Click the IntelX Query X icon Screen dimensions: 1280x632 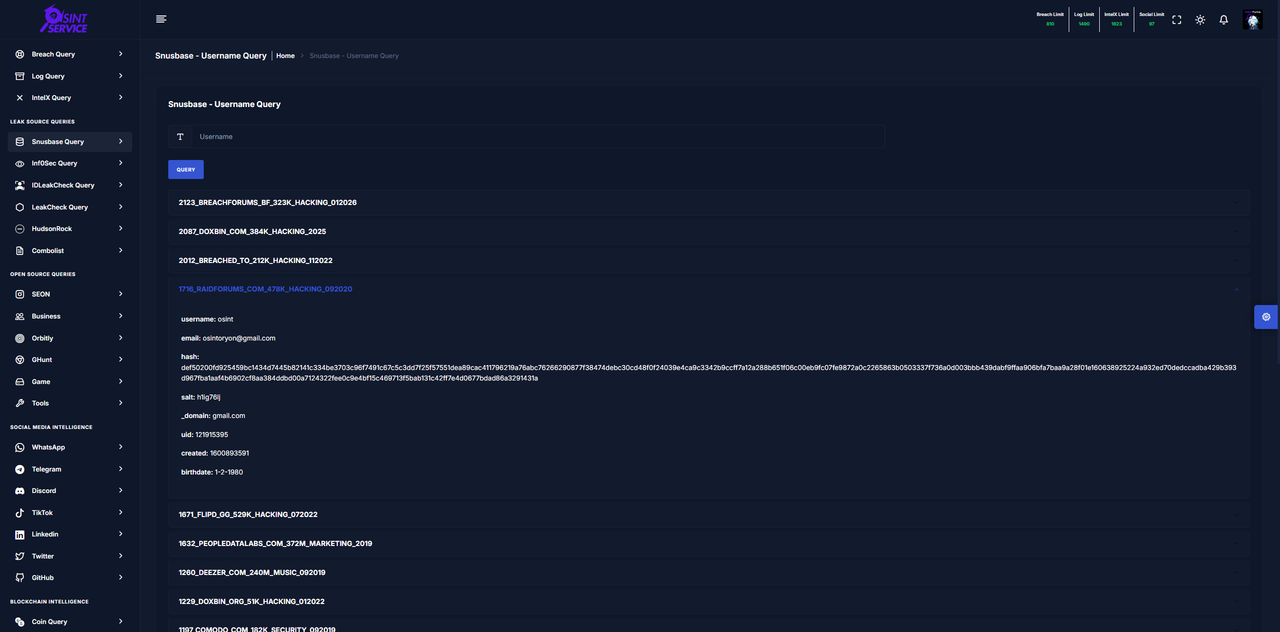20,98
